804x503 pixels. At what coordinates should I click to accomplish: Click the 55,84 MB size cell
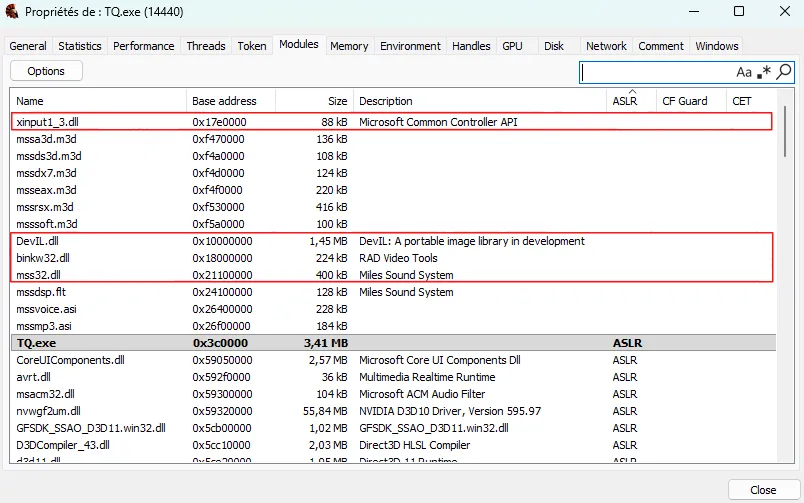(325, 411)
